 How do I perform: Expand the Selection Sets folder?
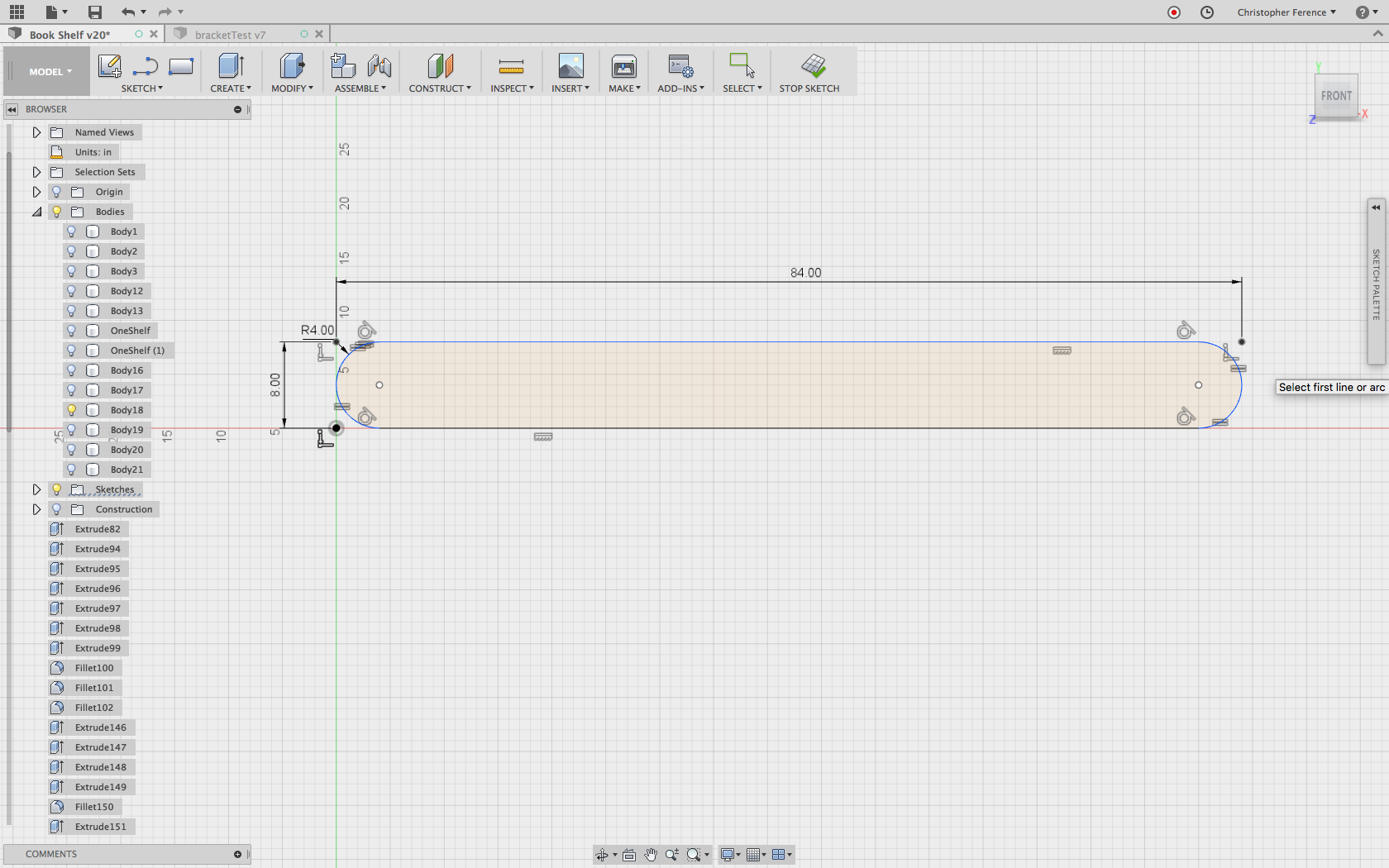[x=36, y=172]
